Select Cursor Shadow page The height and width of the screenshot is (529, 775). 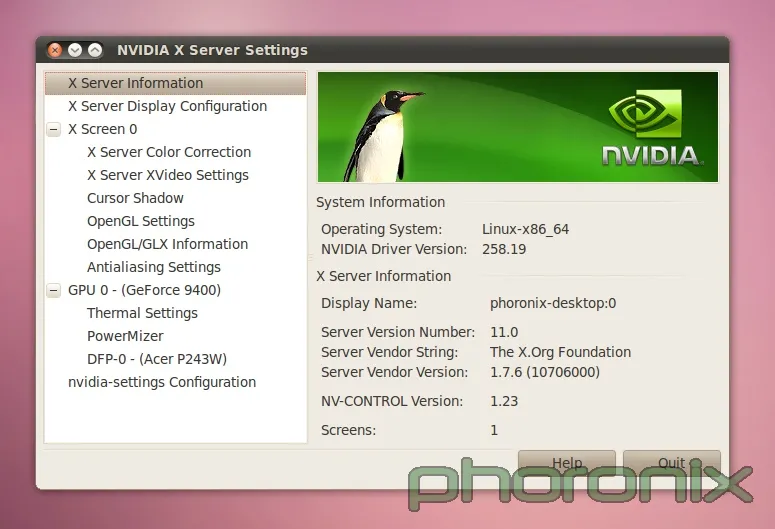pos(135,198)
